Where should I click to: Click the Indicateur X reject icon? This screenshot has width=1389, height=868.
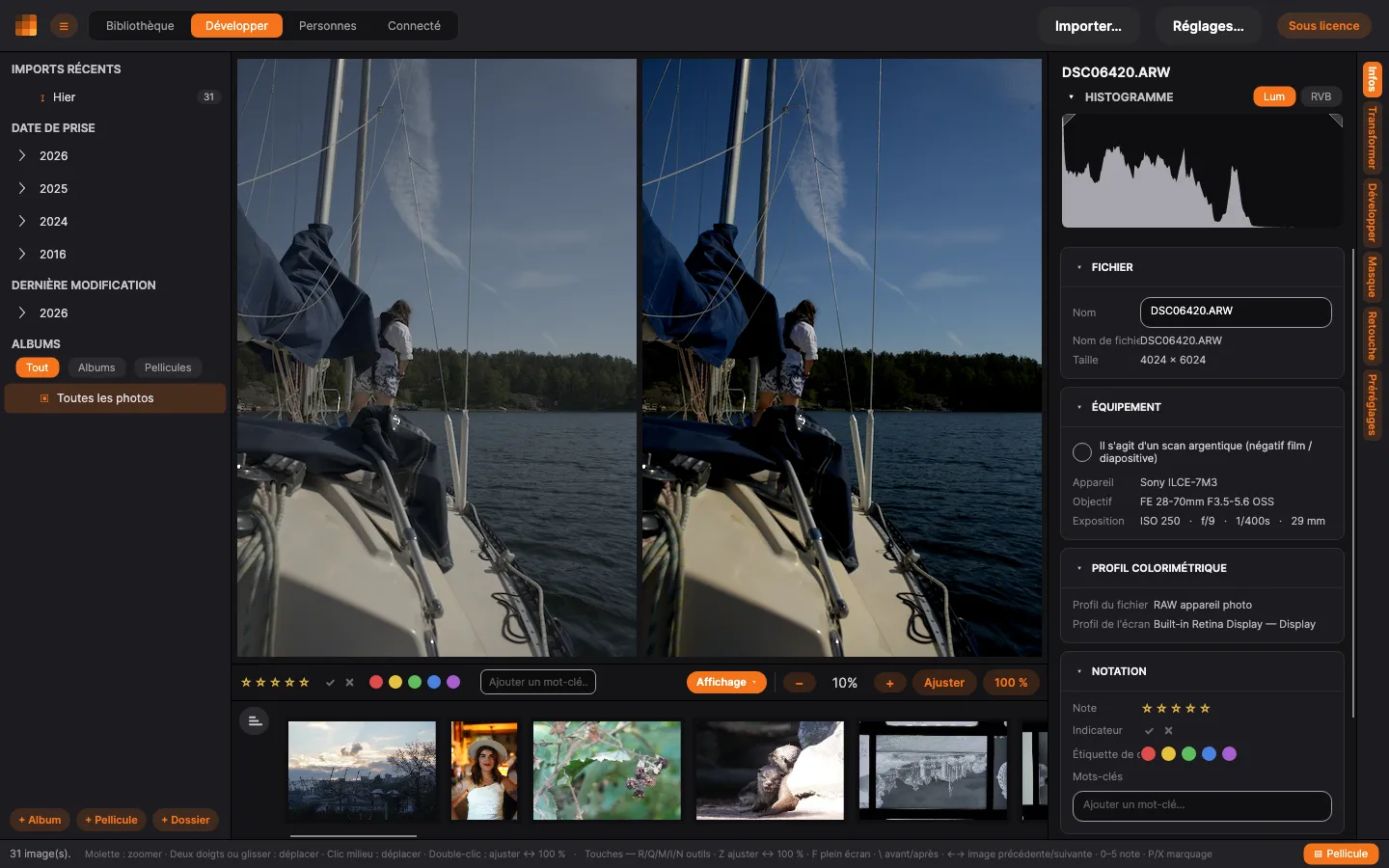pos(1168,731)
